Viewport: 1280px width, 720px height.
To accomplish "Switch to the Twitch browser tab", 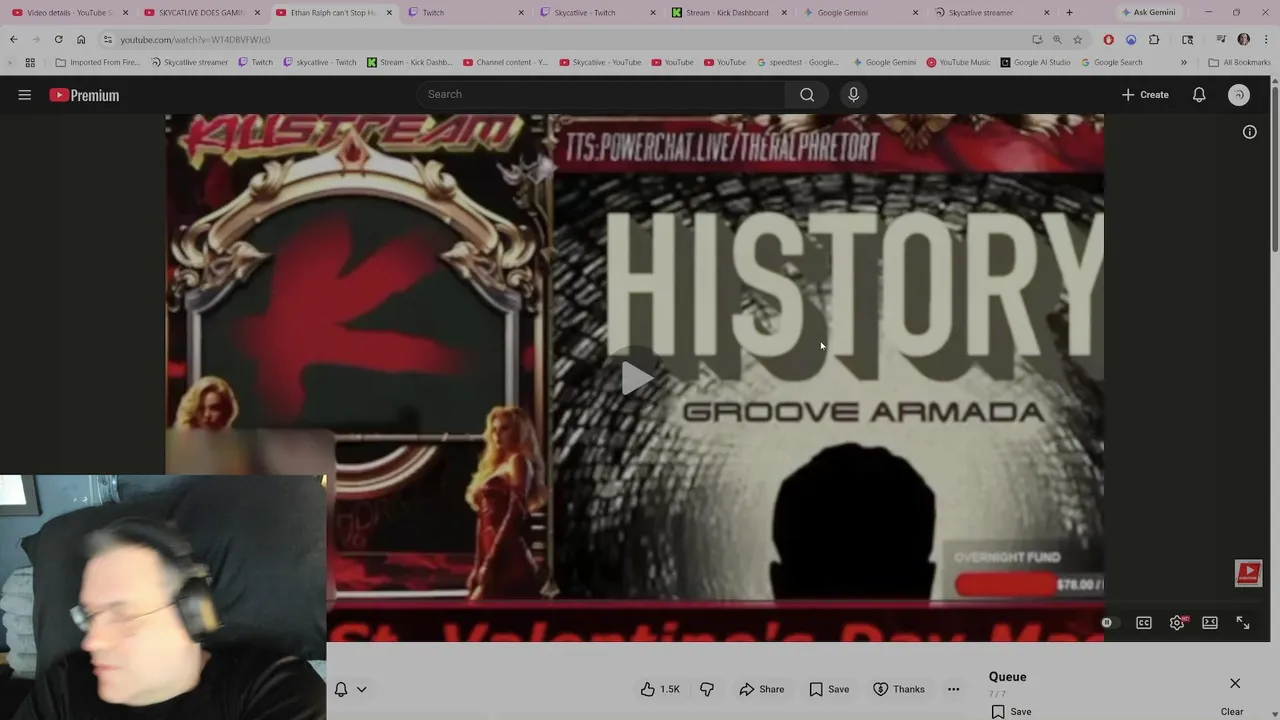I will [465, 13].
